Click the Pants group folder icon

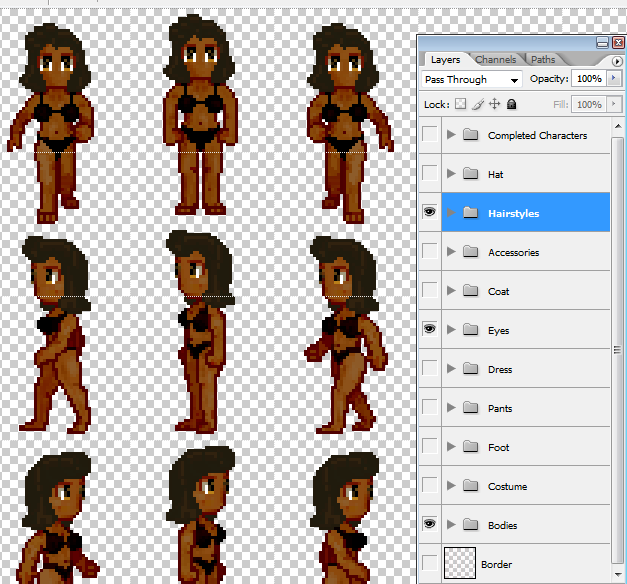pos(471,408)
